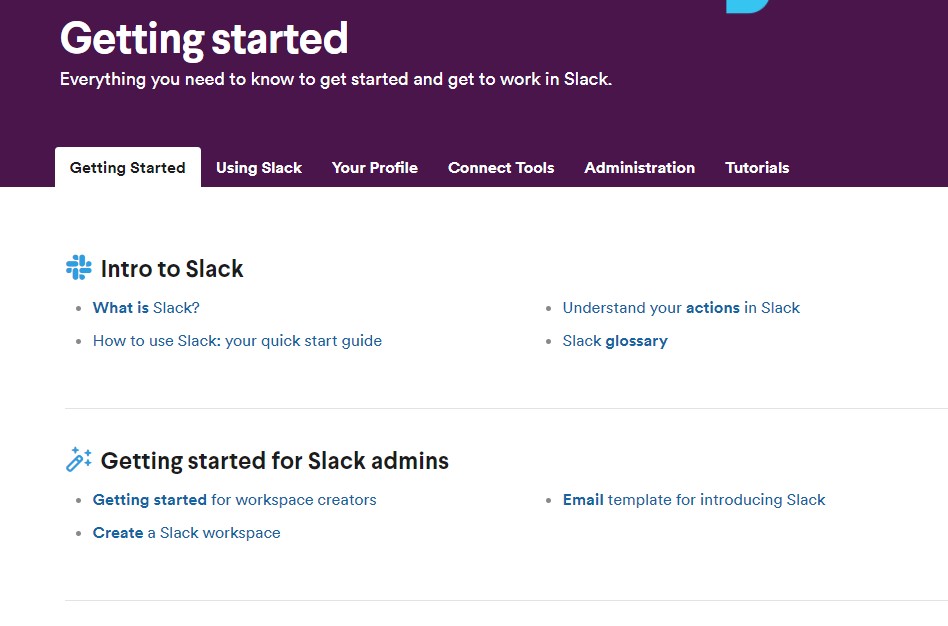The width and height of the screenshot is (948, 626).
Task: Open Getting started for workspace creators link
Action: tap(235, 500)
